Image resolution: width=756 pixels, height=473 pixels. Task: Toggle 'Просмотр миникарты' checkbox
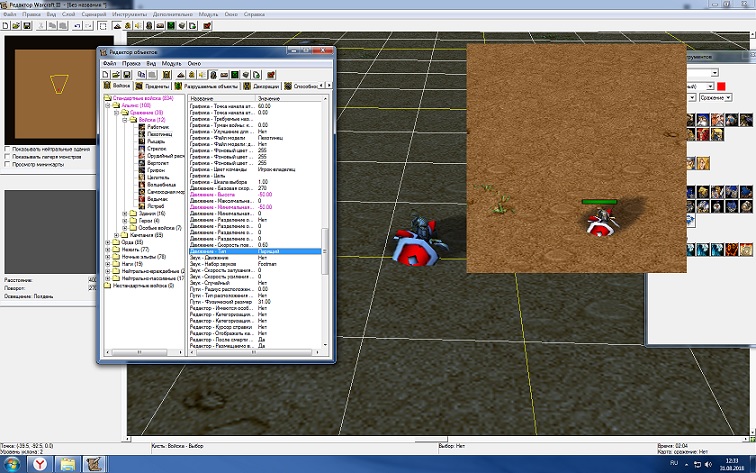coord(7,164)
